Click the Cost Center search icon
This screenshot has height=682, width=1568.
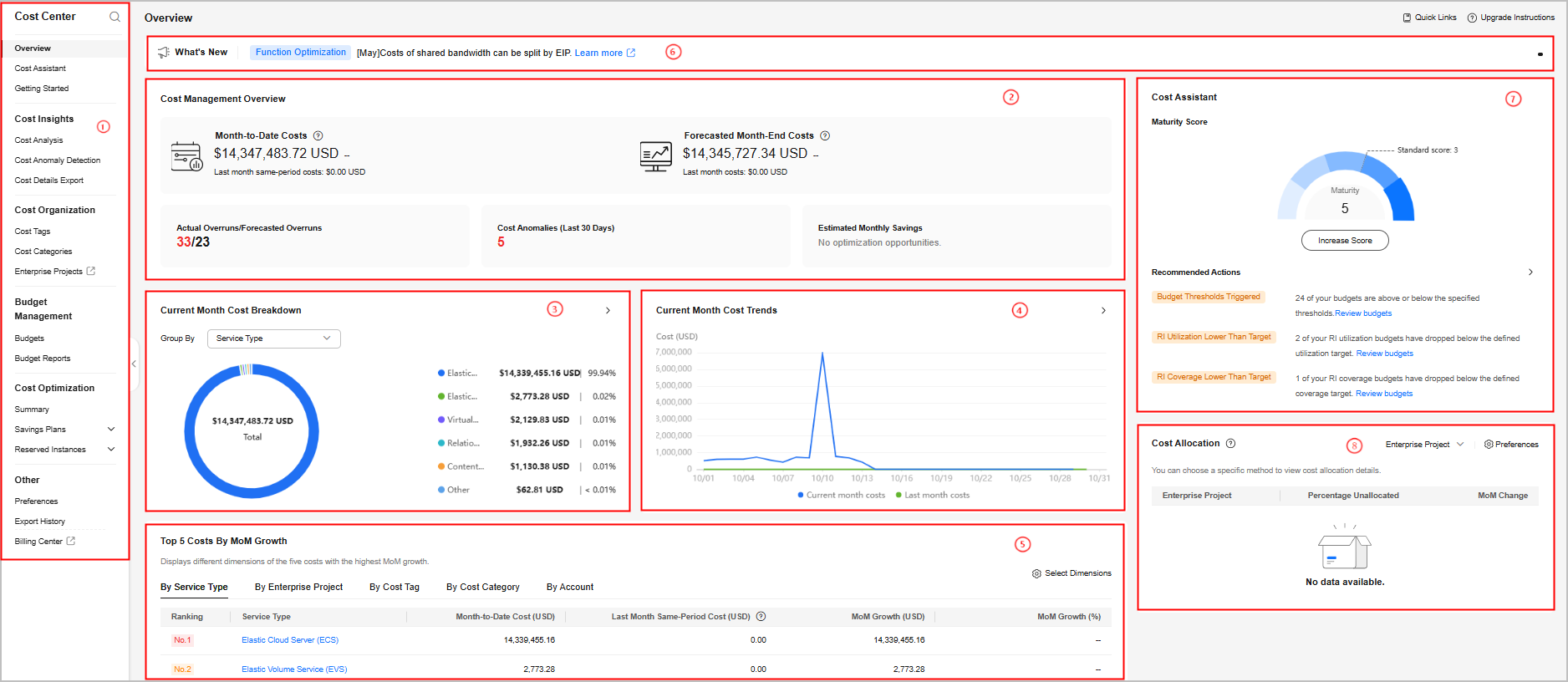(x=115, y=17)
